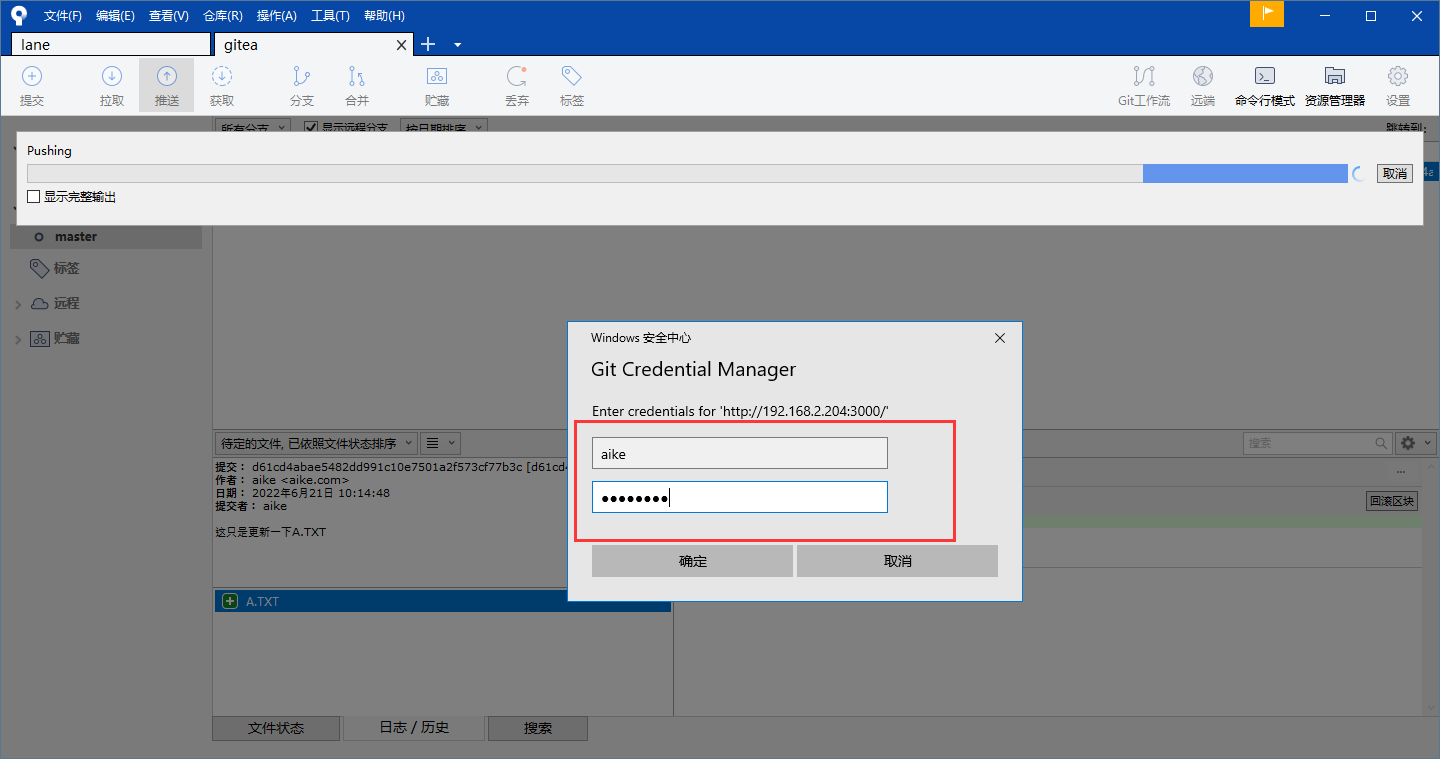1440x759 pixels.
Task: Cancel the push with 取消 button
Action: [x=1394, y=173]
